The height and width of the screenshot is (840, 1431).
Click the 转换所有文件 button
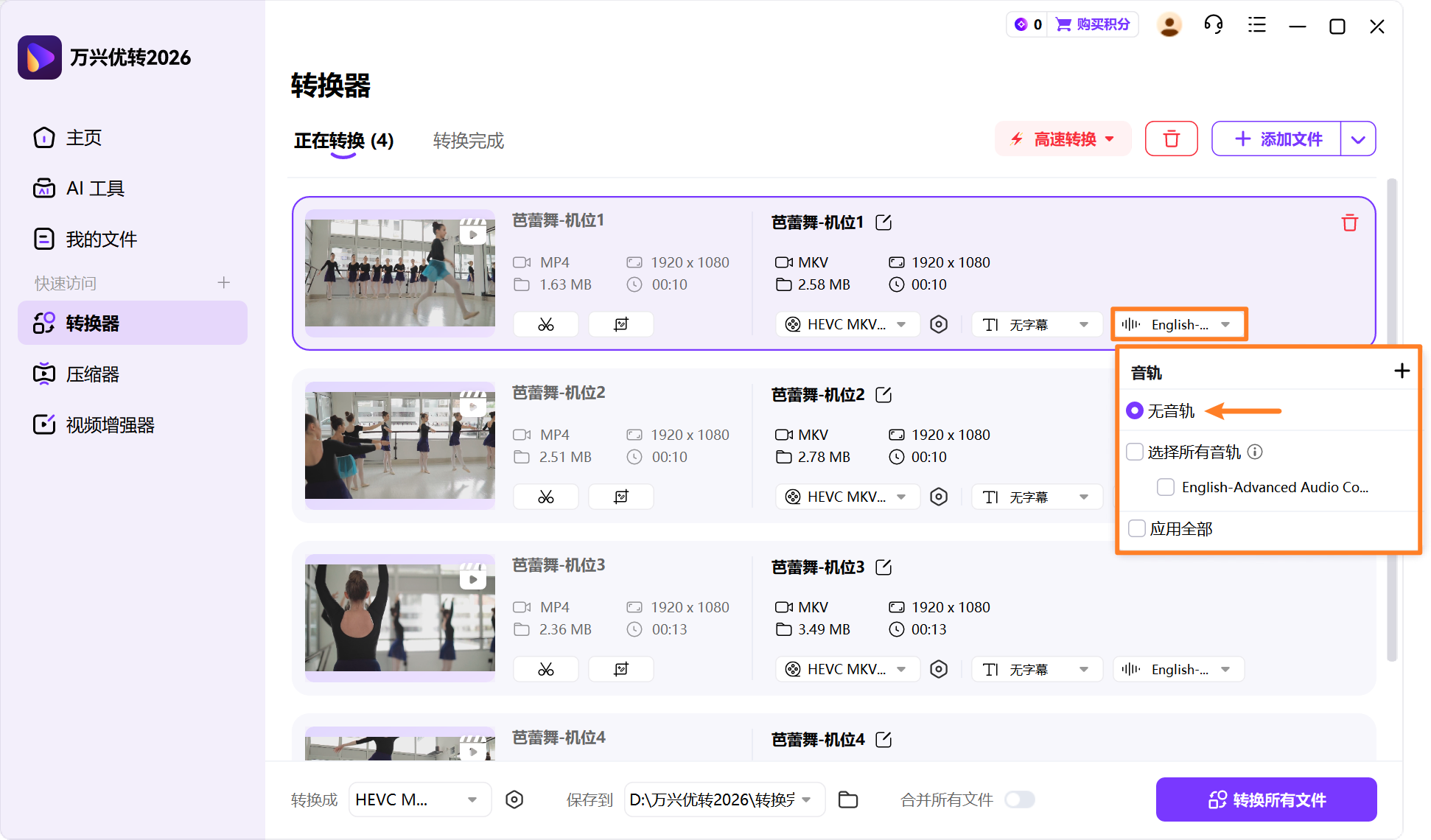[1266, 799]
